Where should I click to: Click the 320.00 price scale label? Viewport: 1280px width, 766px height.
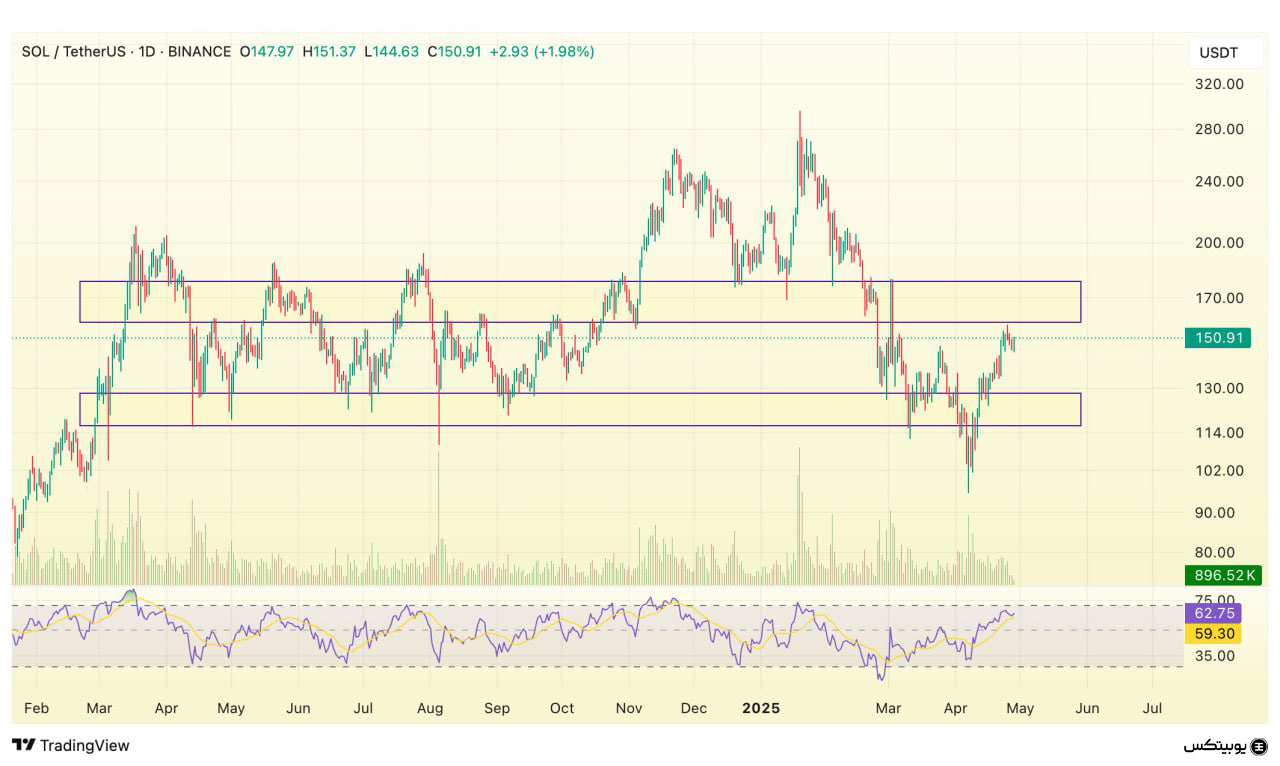click(x=1219, y=85)
